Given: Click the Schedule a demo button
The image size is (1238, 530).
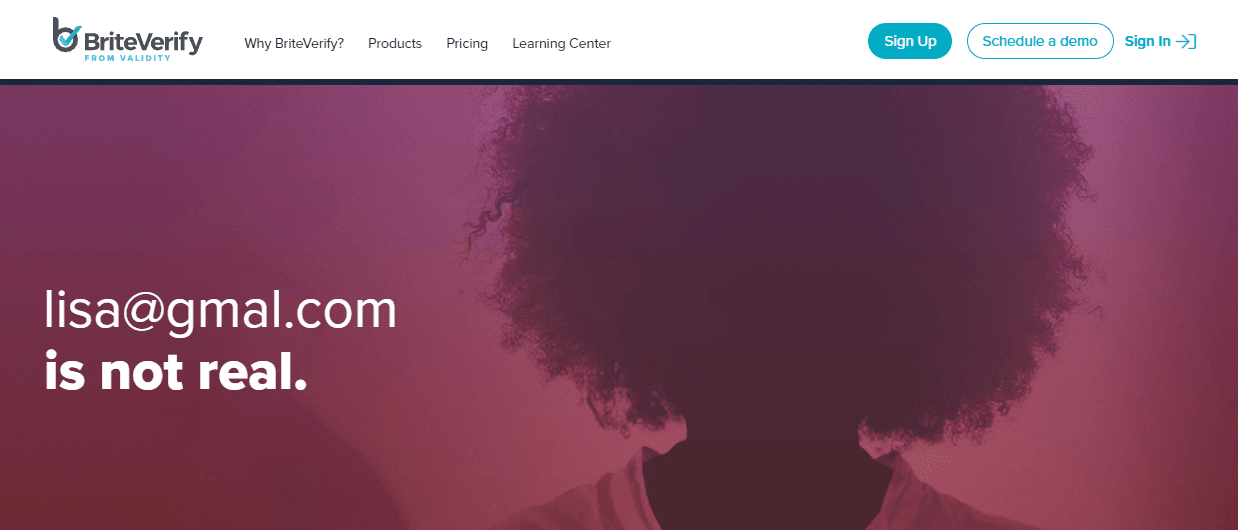Looking at the screenshot, I should (1040, 41).
